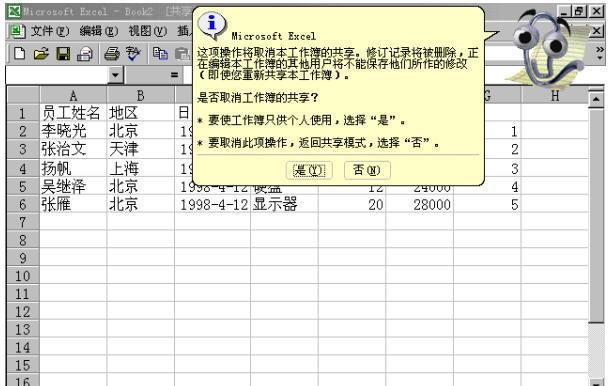This screenshot has width=612, height=386.
Task: Select column A header
Action: [x=73, y=95]
